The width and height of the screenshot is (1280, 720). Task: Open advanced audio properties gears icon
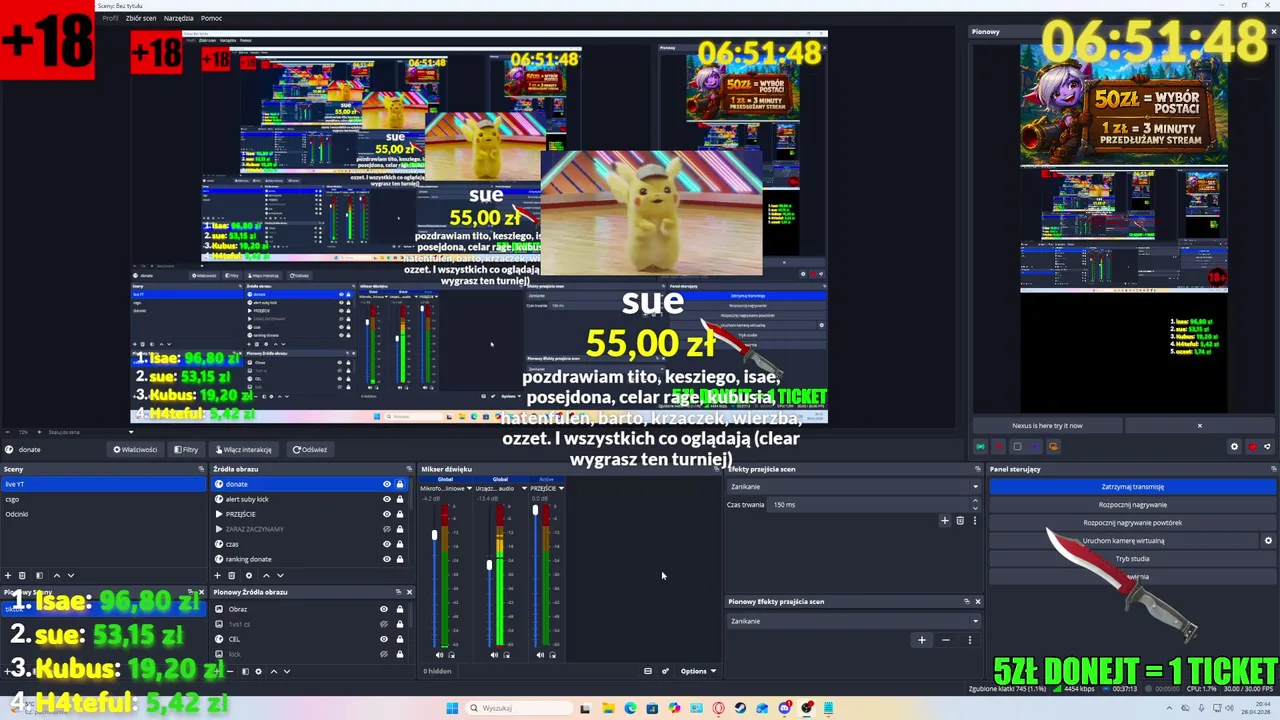point(665,671)
